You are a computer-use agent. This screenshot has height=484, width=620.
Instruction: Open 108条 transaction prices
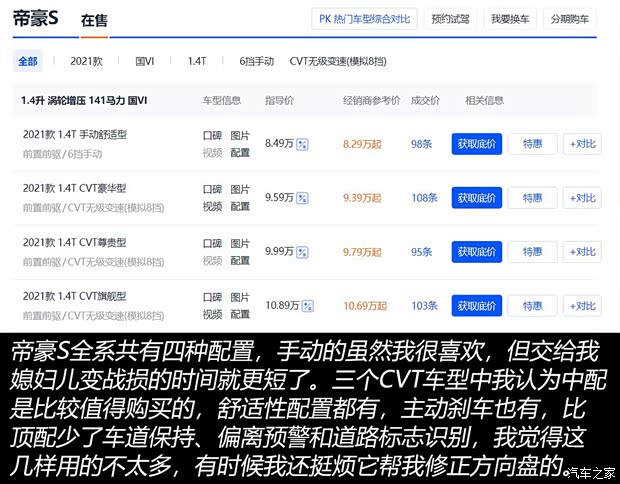click(424, 198)
